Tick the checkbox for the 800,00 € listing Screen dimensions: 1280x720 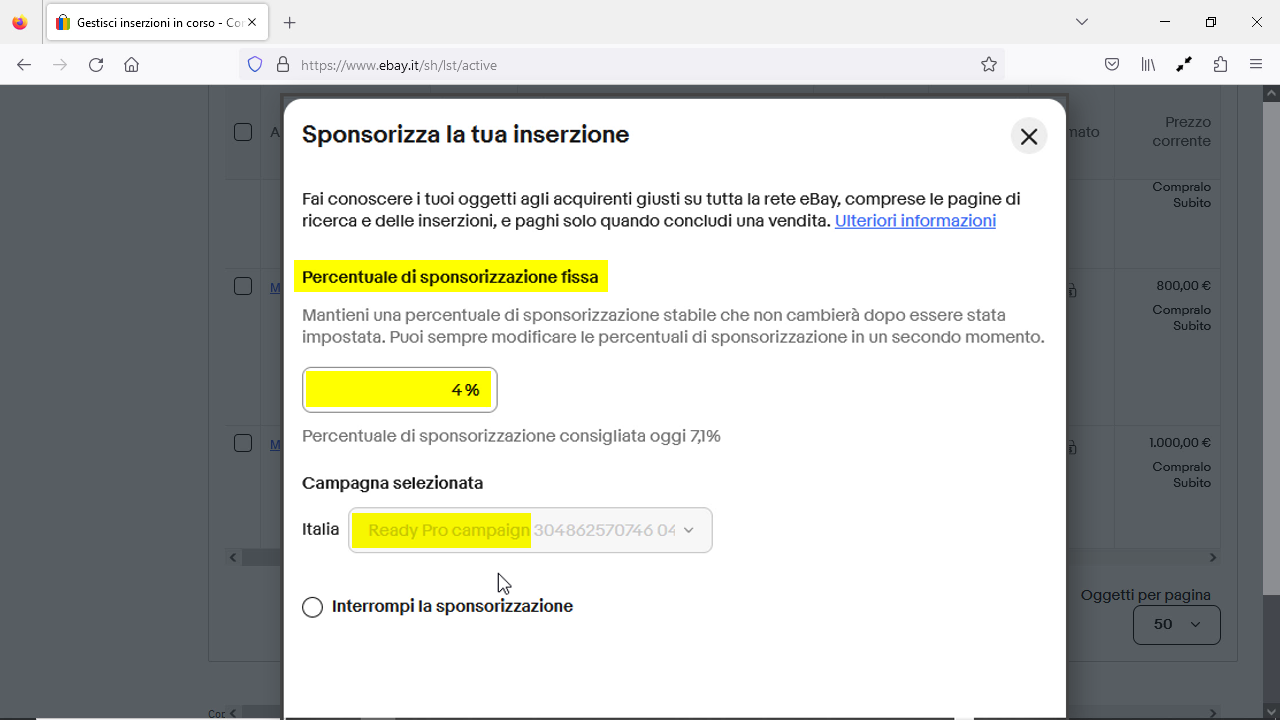(243, 286)
